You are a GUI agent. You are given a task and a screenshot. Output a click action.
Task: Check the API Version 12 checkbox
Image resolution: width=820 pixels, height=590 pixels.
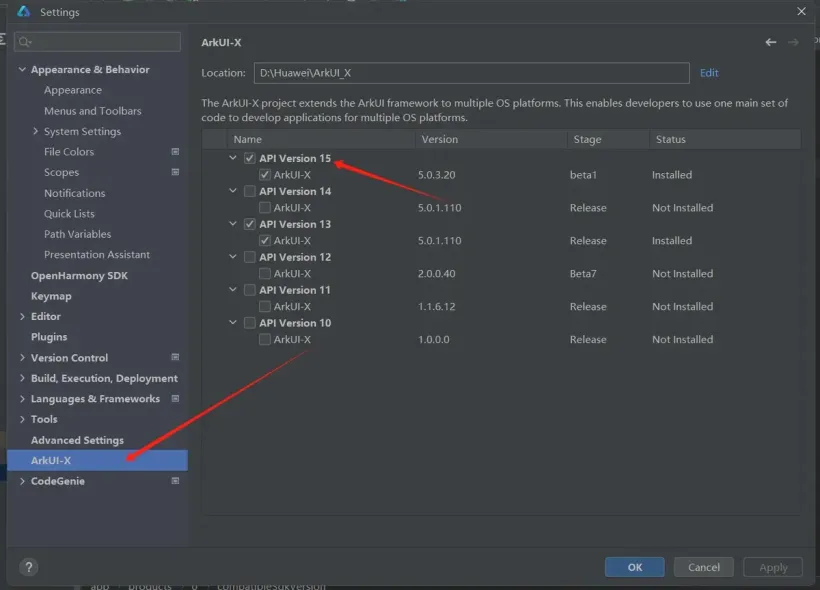[250, 257]
